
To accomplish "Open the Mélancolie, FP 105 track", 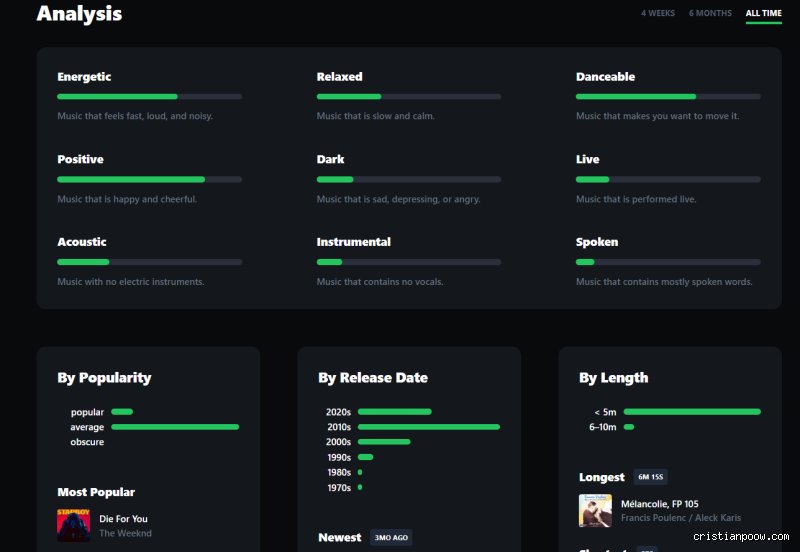I will (x=660, y=504).
